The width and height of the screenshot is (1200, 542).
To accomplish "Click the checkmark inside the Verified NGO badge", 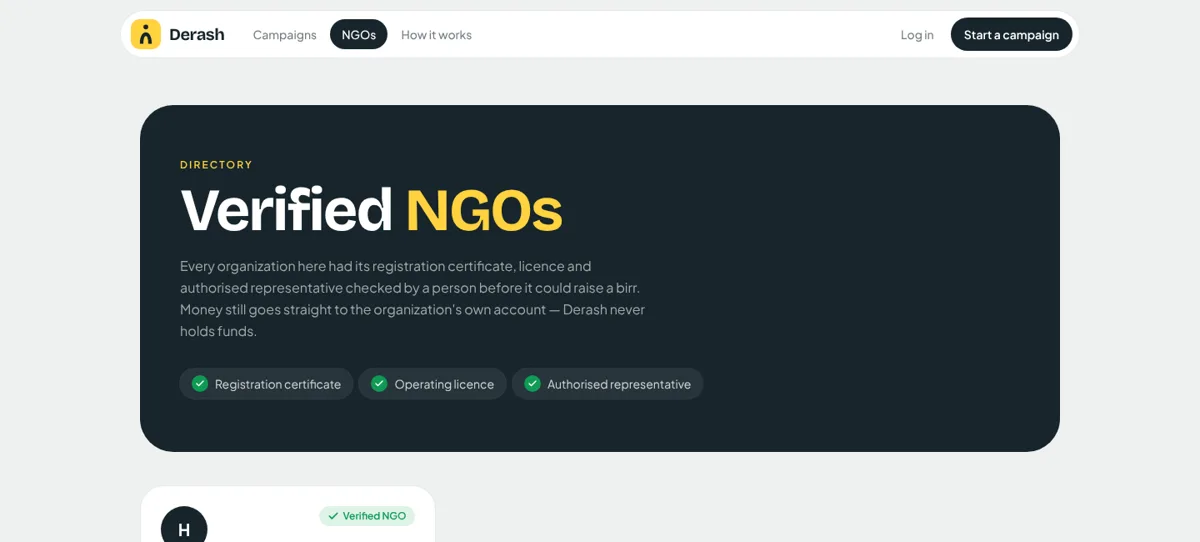I will pos(333,516).
